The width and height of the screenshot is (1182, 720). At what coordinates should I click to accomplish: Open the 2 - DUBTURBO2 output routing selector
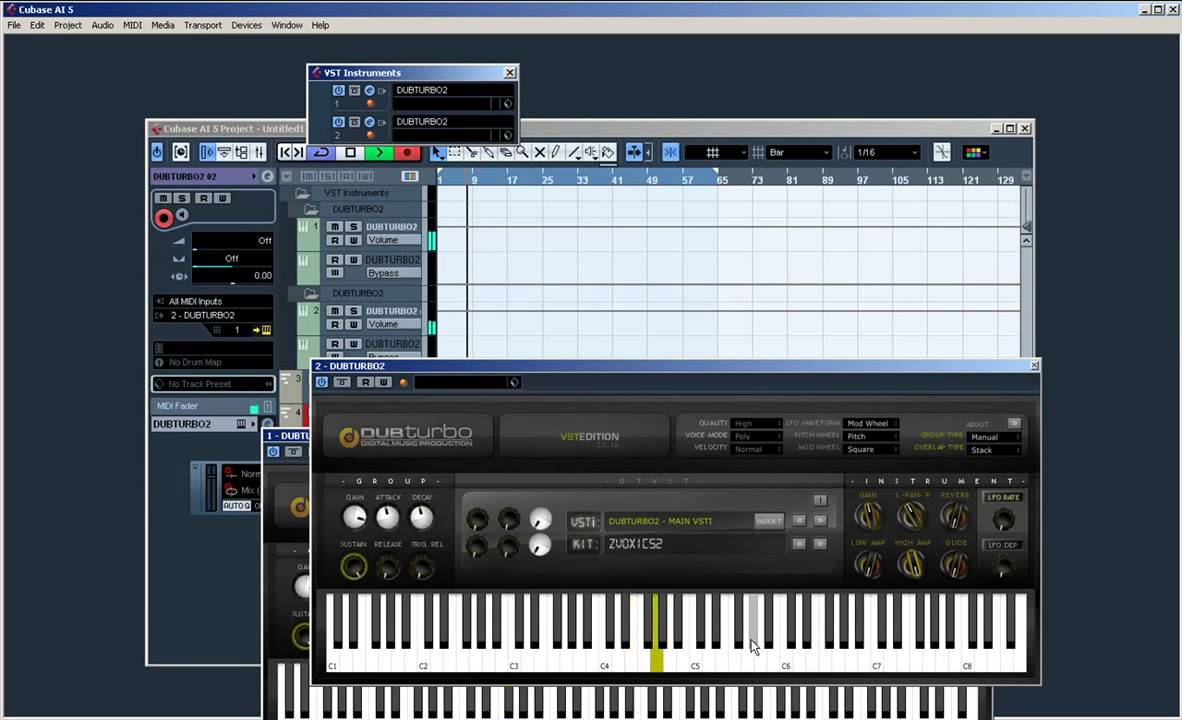pyautogui.click(x=213, y=315)
